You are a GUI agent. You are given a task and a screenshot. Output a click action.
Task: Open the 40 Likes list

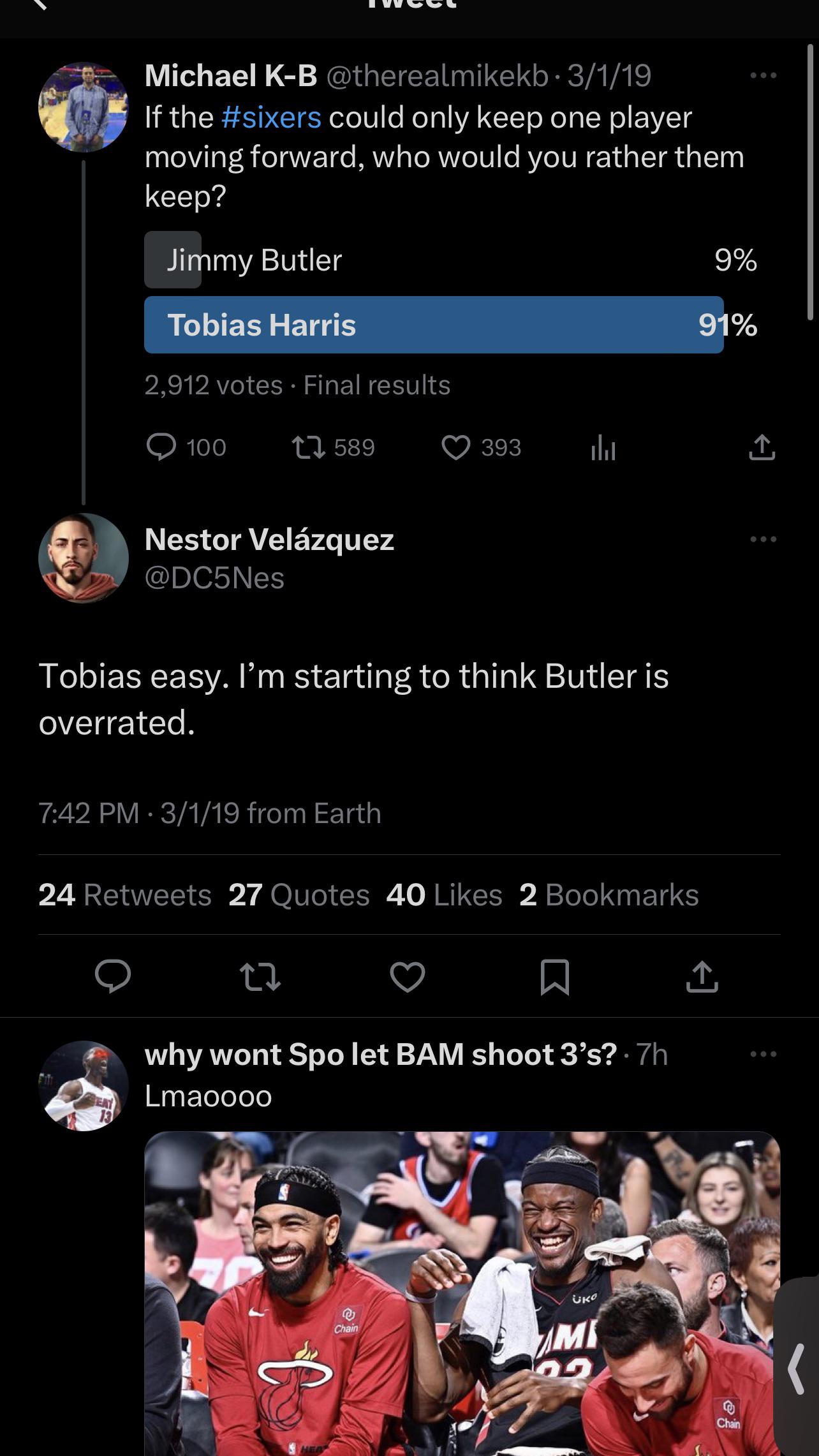(444, 895)
